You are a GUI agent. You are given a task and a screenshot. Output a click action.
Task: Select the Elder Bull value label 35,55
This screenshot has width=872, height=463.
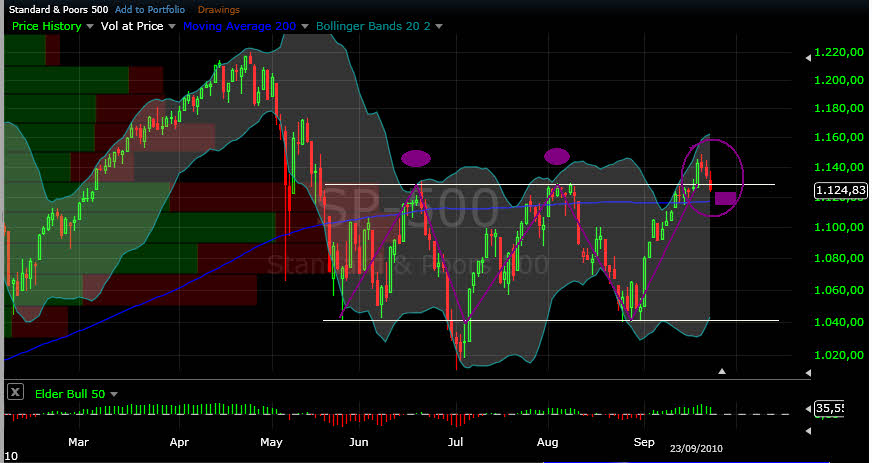point(829,409)
